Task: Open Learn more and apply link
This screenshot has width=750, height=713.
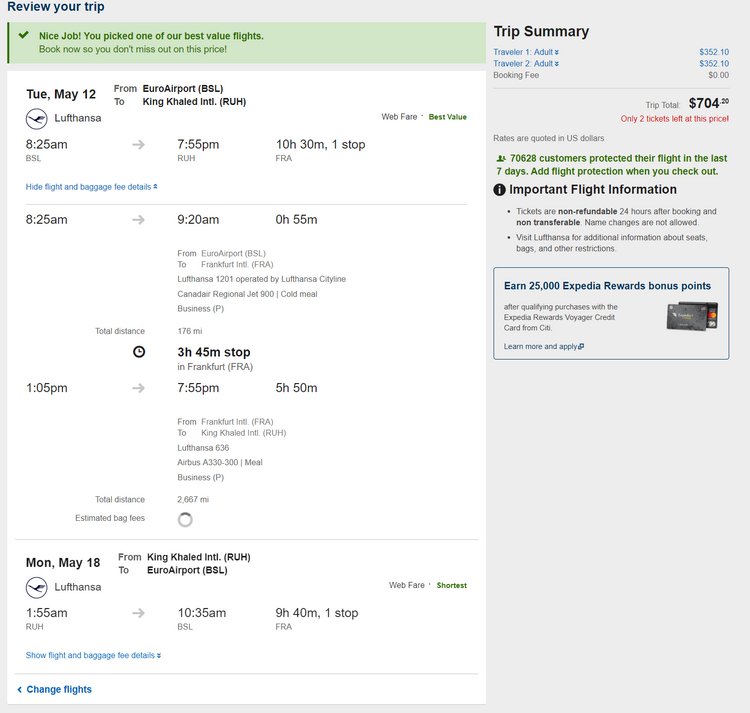Action: click(543, 347)
